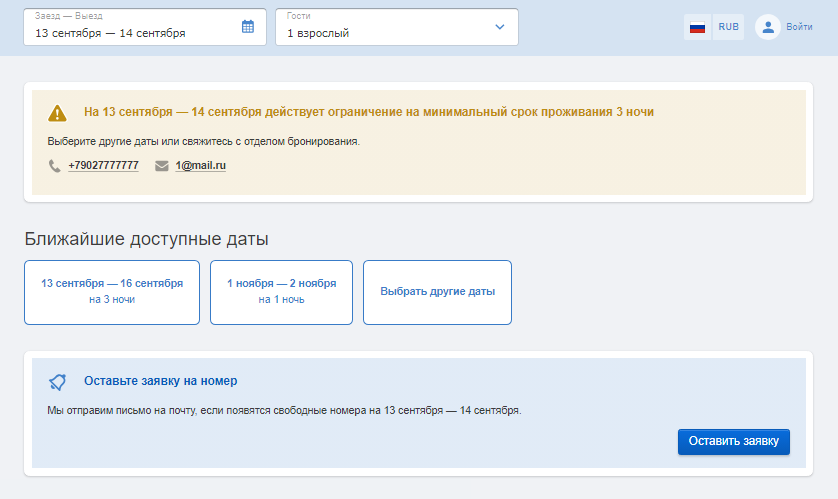Select 13 сентября — 16 сентября dates
Image resolution: width=838 pixels, height=499 pixels.
click(112, 292)
